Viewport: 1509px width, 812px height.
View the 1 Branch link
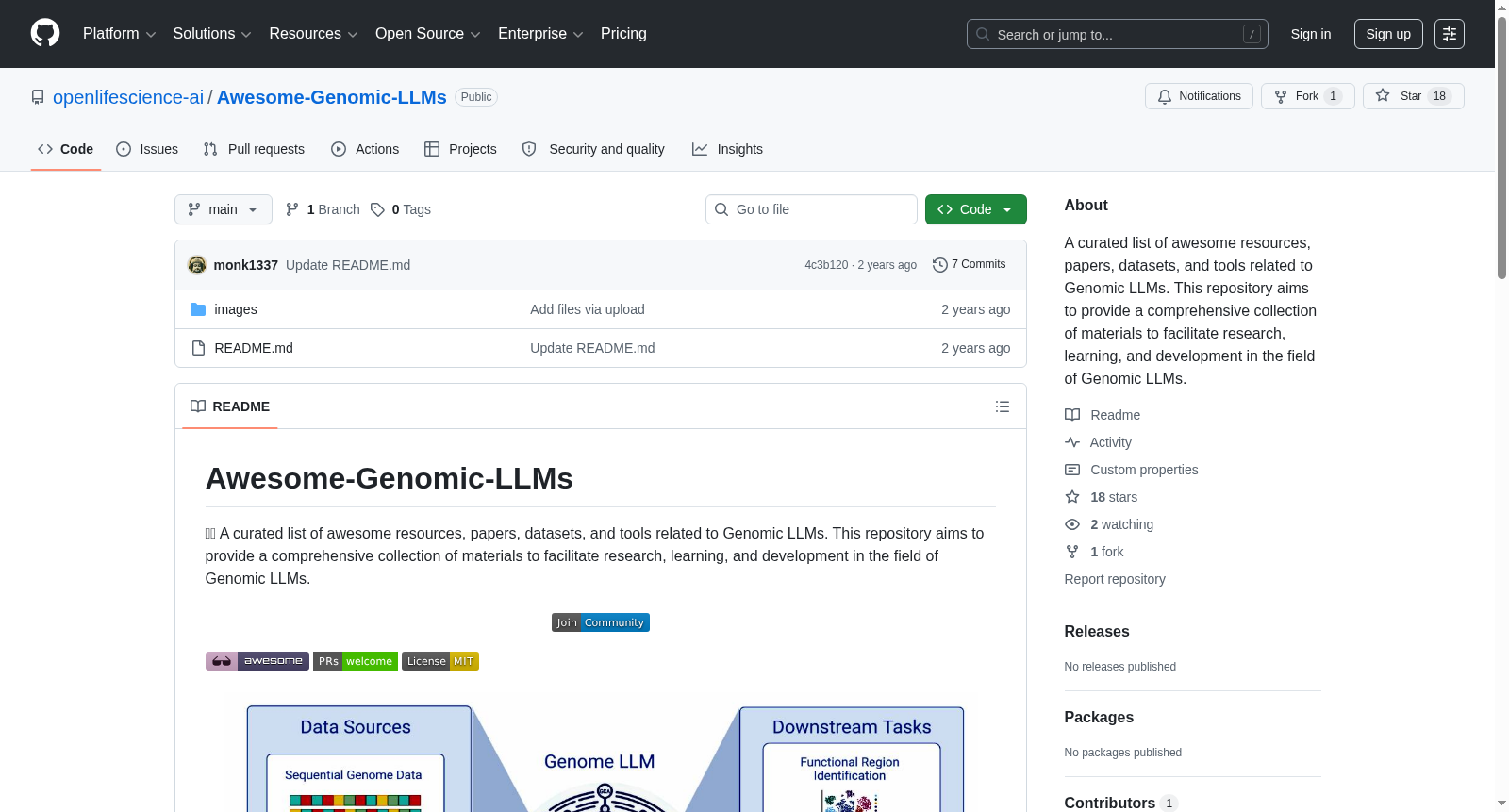[x=323, y=209]
